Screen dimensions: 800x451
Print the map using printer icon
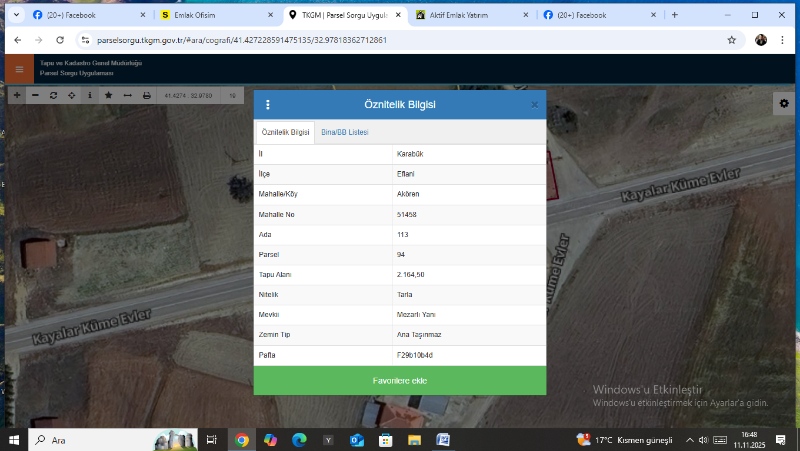[147, 95]
